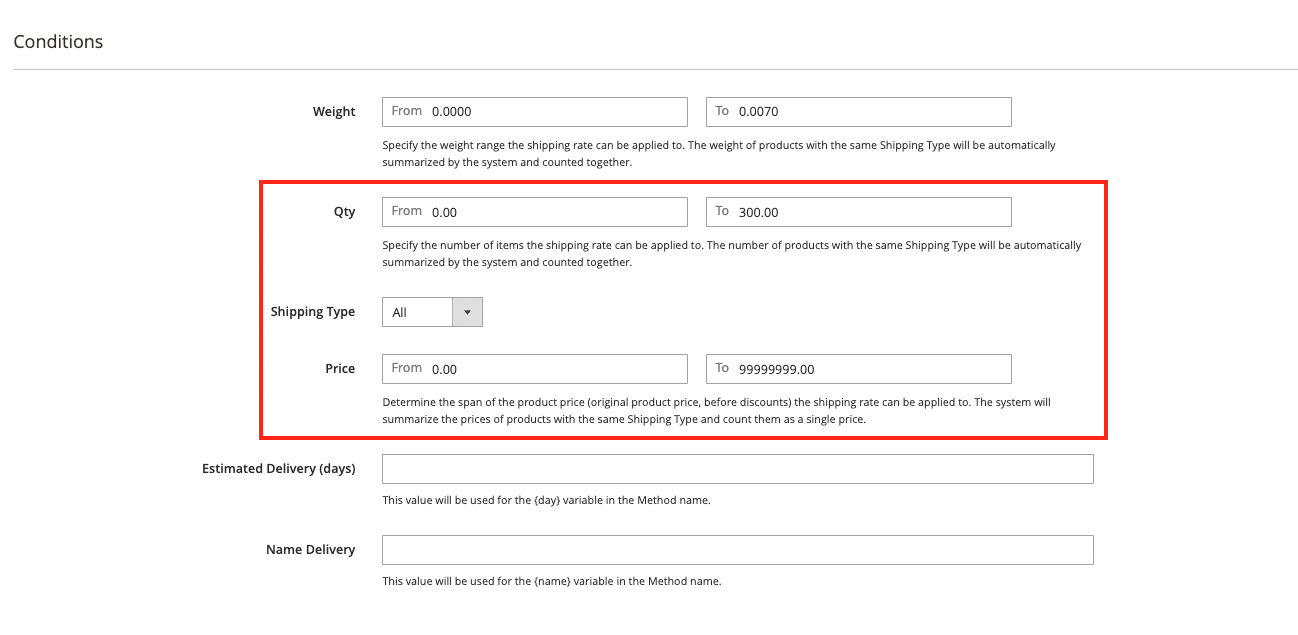Screen dimensions: 1298x635
Task: Click the Weight To input field
Action: [859, 111]
